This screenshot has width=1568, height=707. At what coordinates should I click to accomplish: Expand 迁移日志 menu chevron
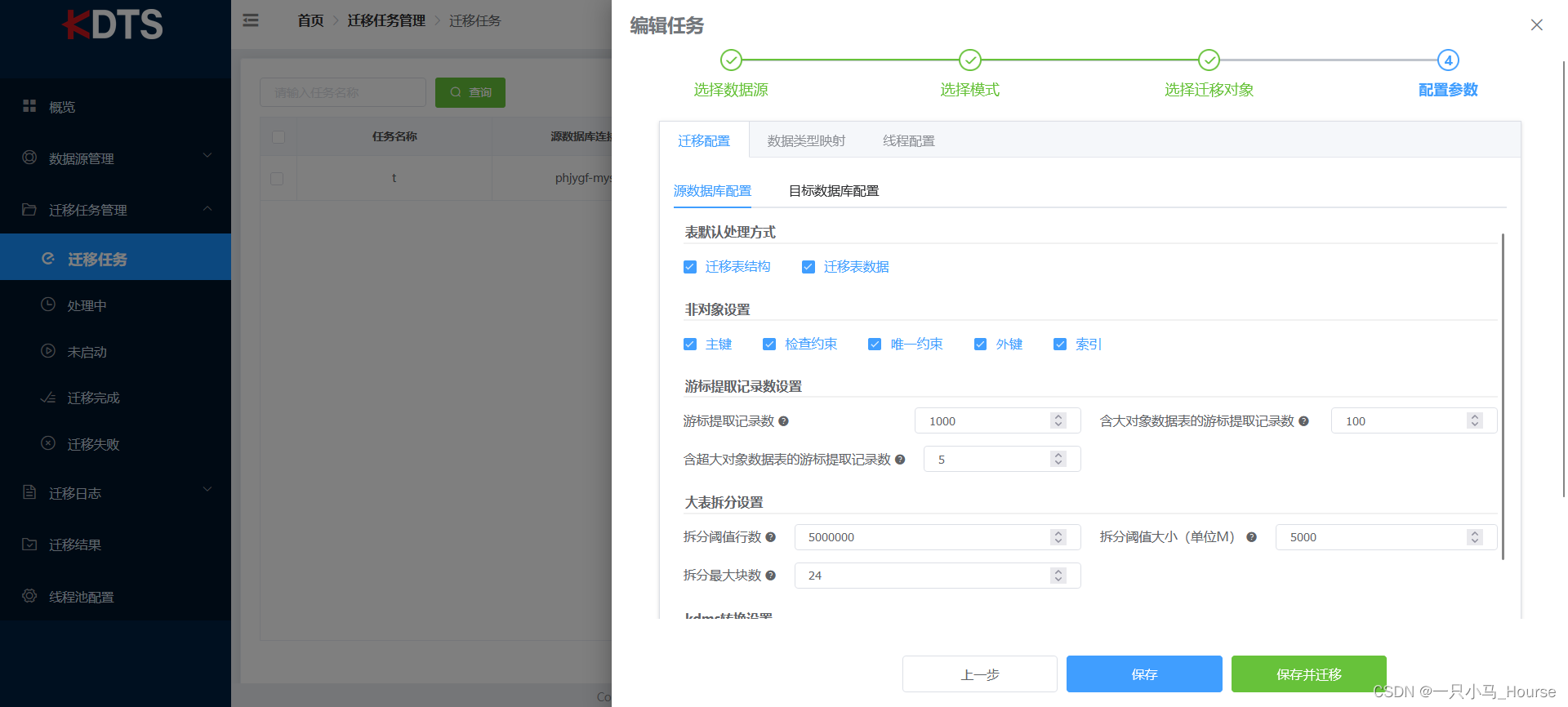click(x=207, y=489)
